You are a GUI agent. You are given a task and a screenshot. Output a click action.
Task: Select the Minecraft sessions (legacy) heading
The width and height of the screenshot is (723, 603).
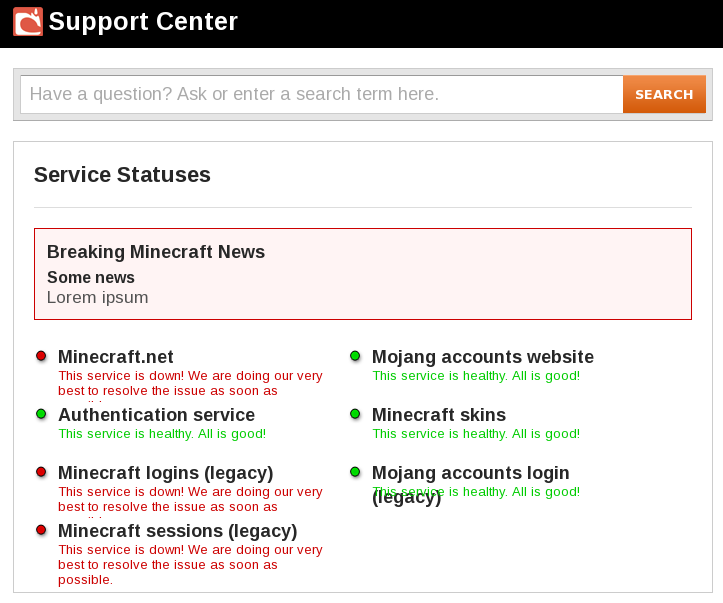(x=177, y=531)
